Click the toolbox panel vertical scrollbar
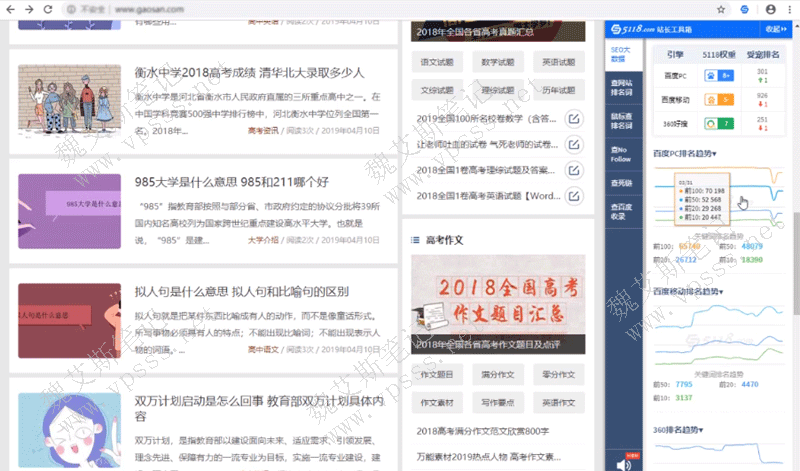The image size is (800, 471). click(x=796, y=263)
